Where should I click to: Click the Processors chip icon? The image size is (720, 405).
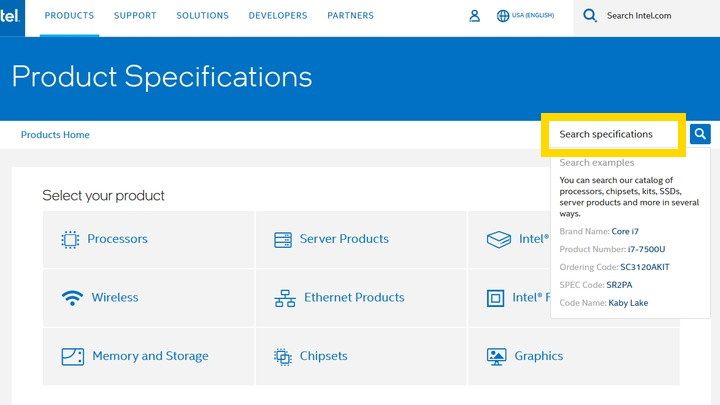pyautogui.click(x=70, y=239)
